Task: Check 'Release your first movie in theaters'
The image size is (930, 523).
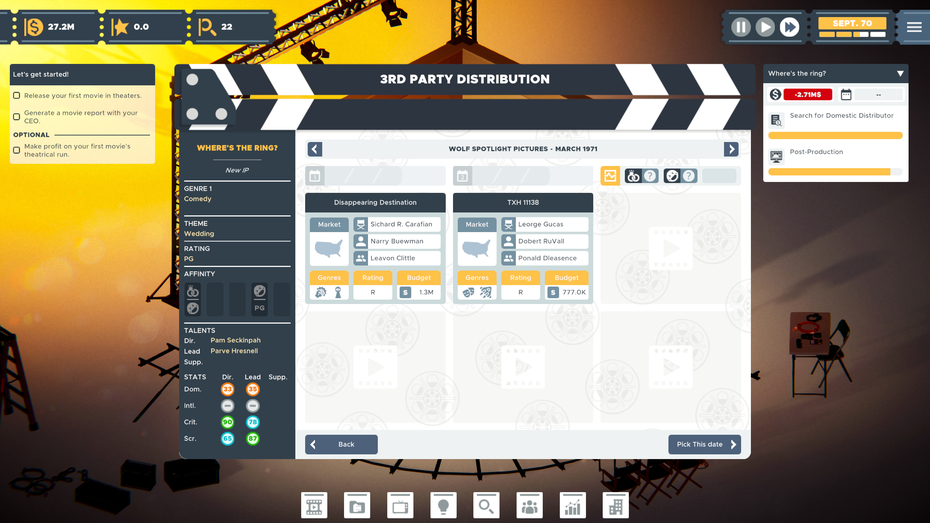Action: coord(17,96)
